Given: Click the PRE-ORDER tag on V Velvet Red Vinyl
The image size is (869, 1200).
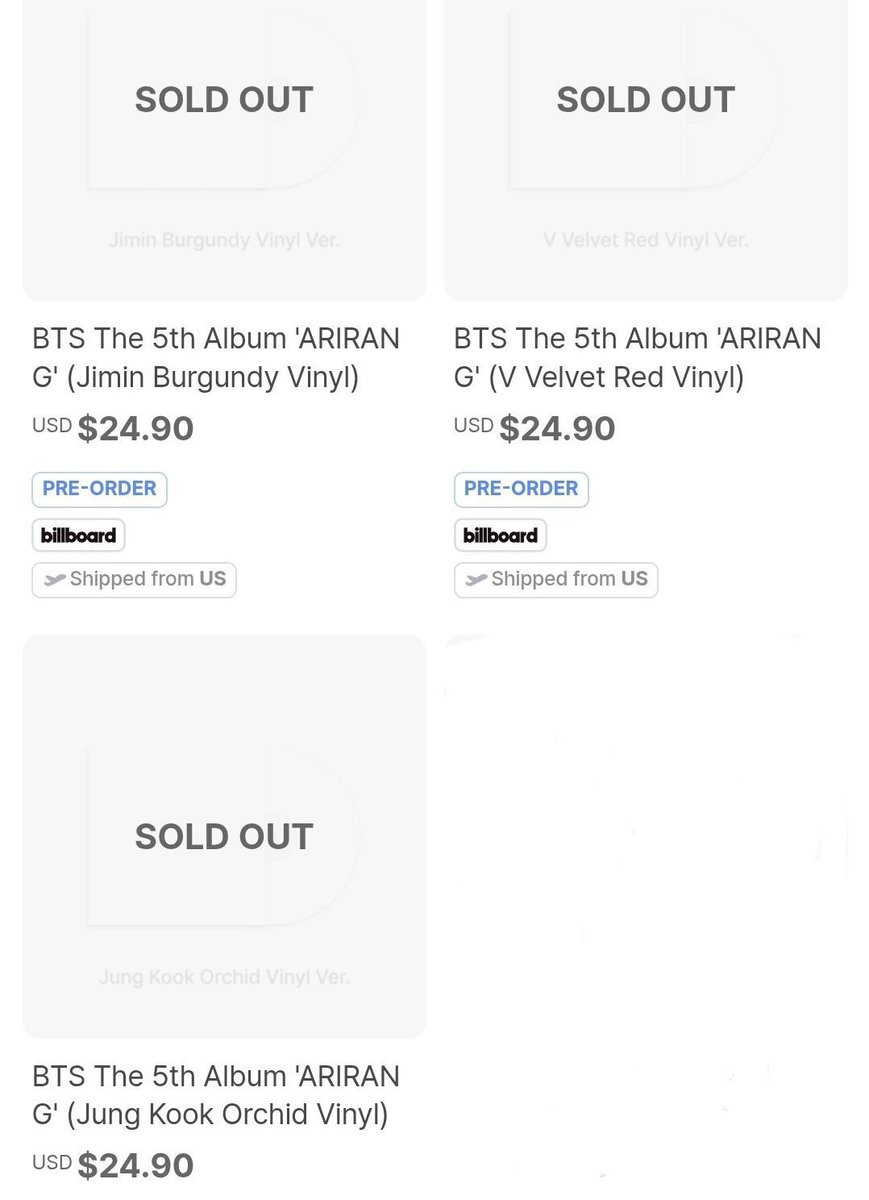Looking at the screenshot, I should tap(521, 489).
